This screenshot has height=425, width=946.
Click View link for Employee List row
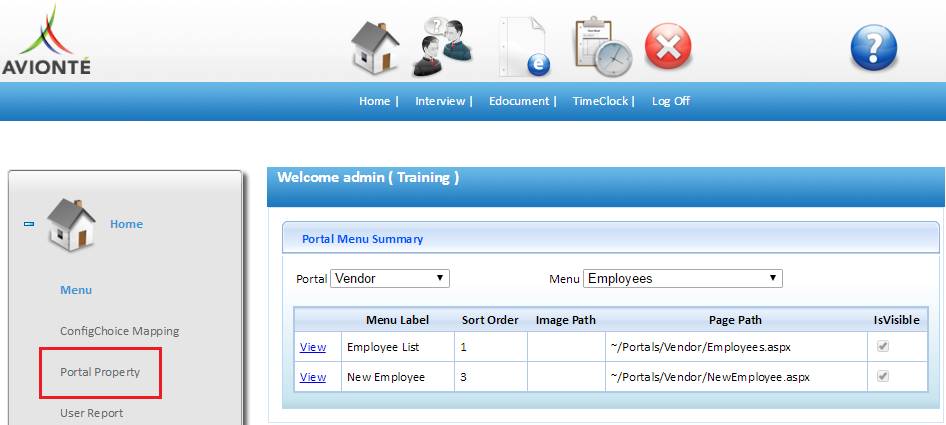point(313,347)
